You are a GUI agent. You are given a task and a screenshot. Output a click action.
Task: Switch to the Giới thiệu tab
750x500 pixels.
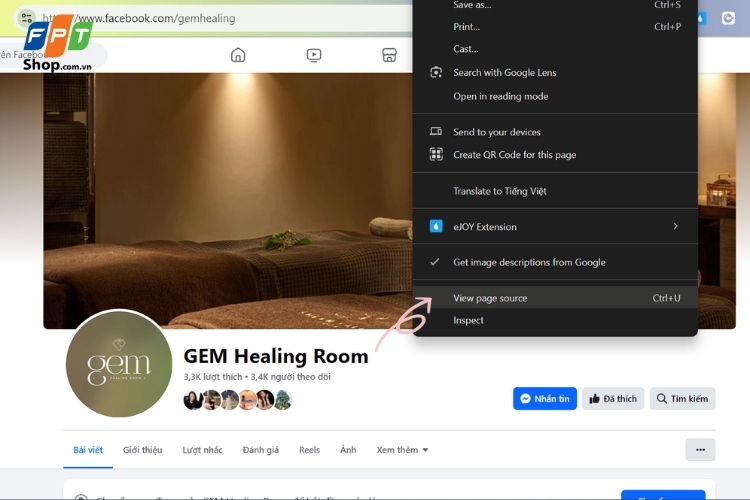[x=142, y=450]
